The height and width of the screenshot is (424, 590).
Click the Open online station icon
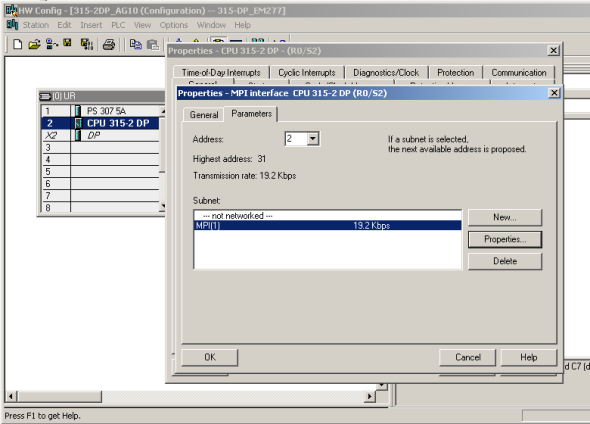click(x=51, y=44)
